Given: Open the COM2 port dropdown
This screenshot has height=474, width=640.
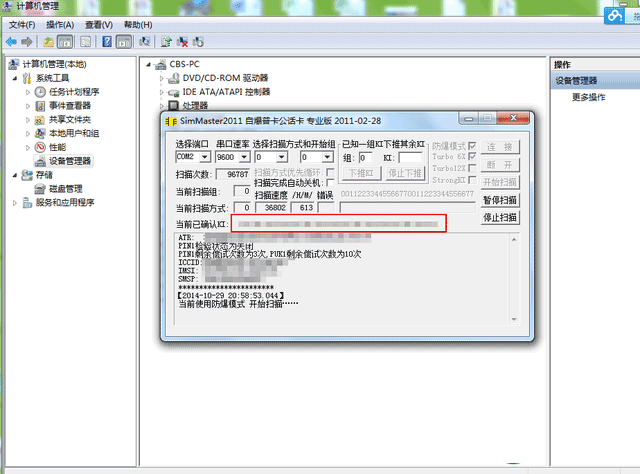Looking at the screenshot, I should pos(204,157).
